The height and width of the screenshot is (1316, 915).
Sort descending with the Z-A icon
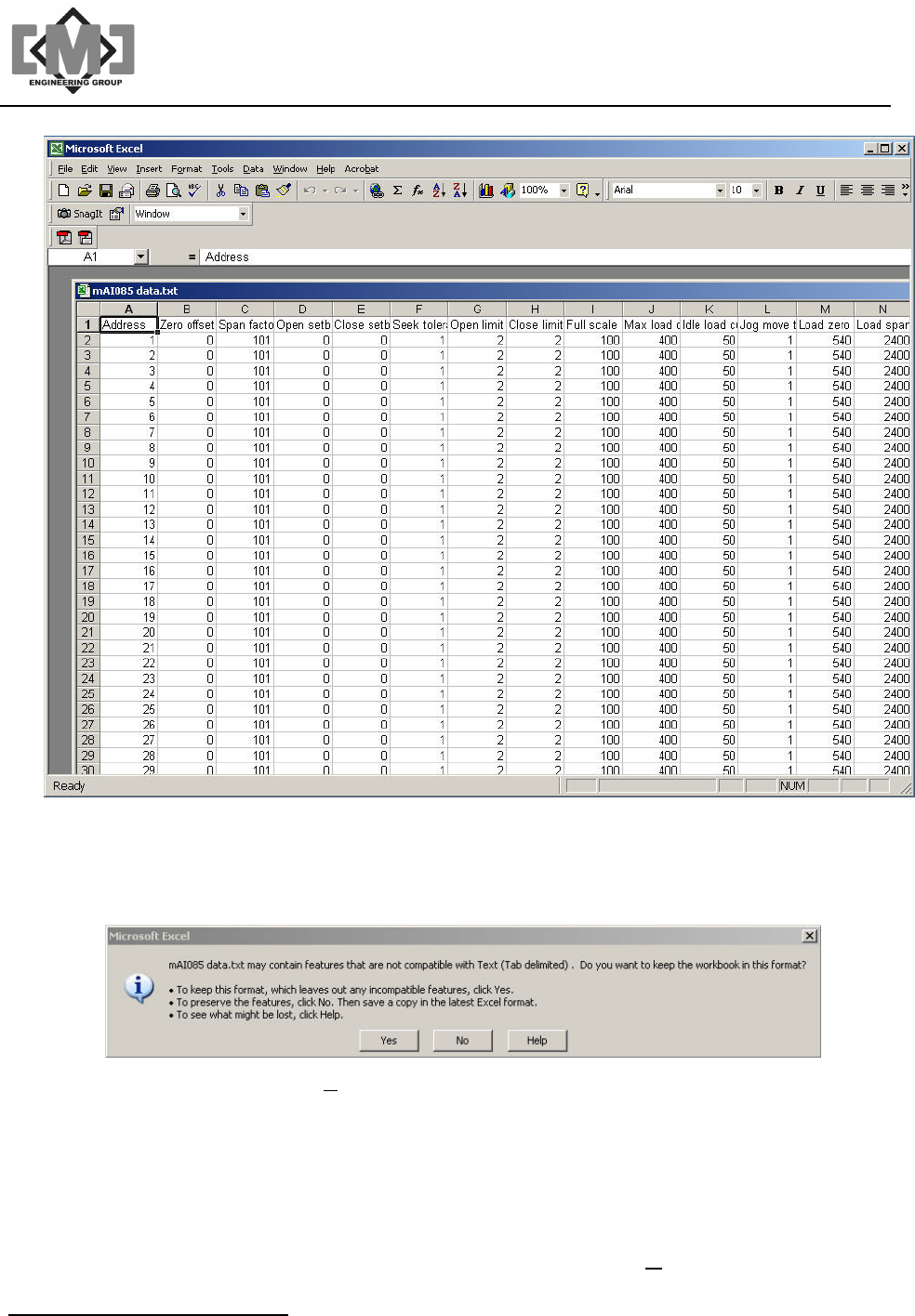(x=459, y=191)
